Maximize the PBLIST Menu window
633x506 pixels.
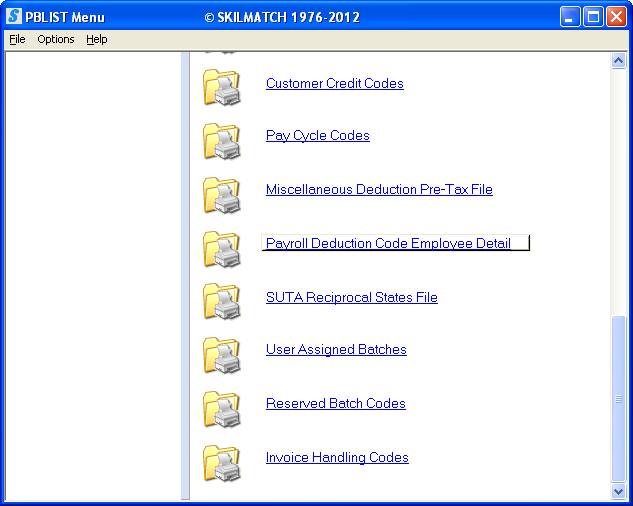pos(593,17)
